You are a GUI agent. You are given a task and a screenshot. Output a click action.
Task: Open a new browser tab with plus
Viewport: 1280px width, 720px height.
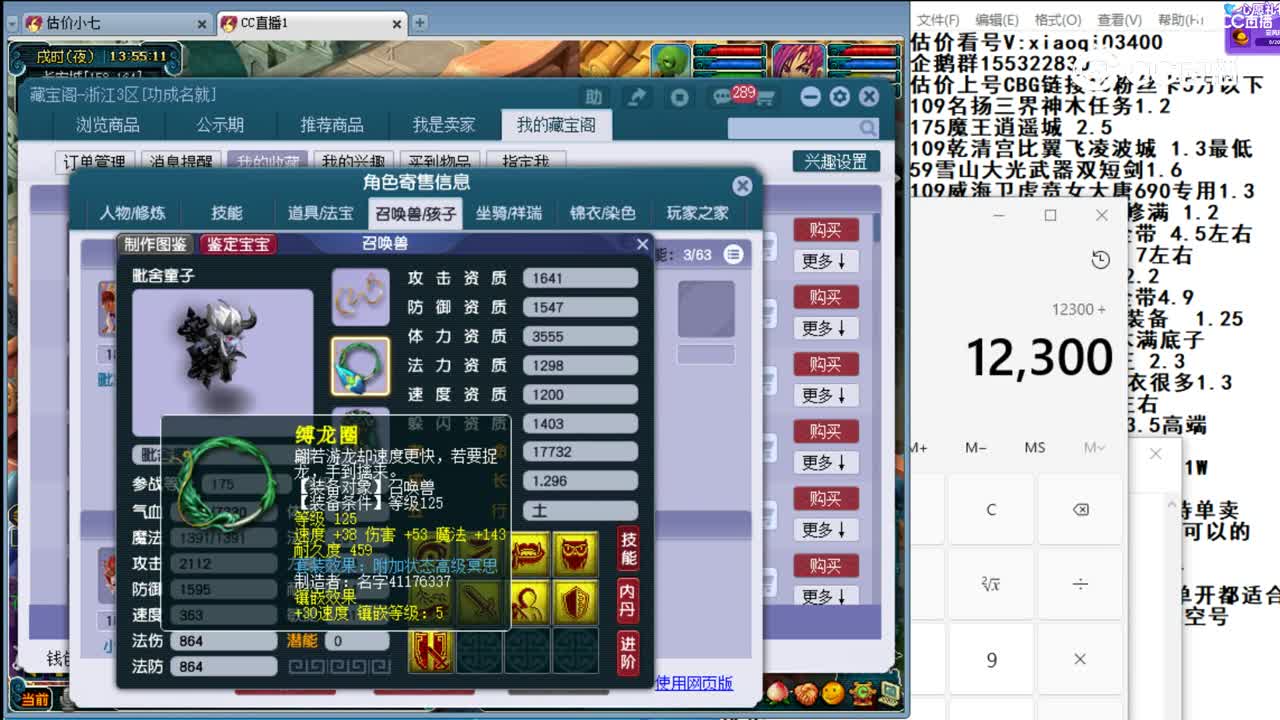coord(420,22)
